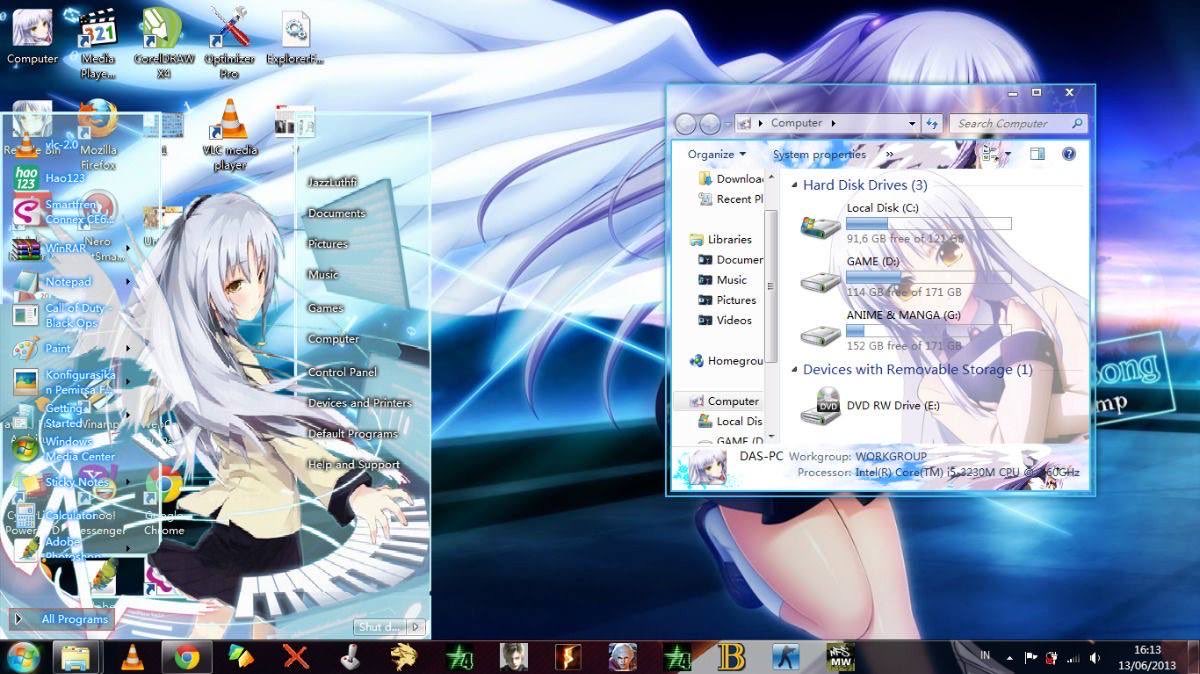Screen dimensions: 1200x674
Task: Open JazzLuthfi user folder link
Action: point(332,182)
